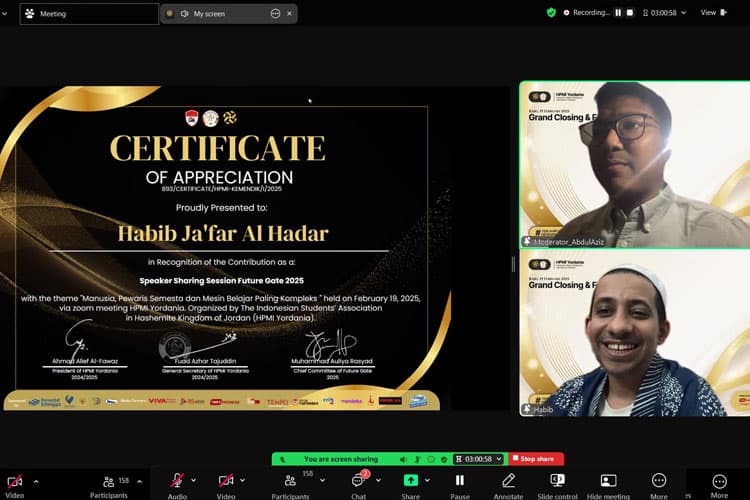
Task: Click the green Share screen icon
Action: coord(410,480)
